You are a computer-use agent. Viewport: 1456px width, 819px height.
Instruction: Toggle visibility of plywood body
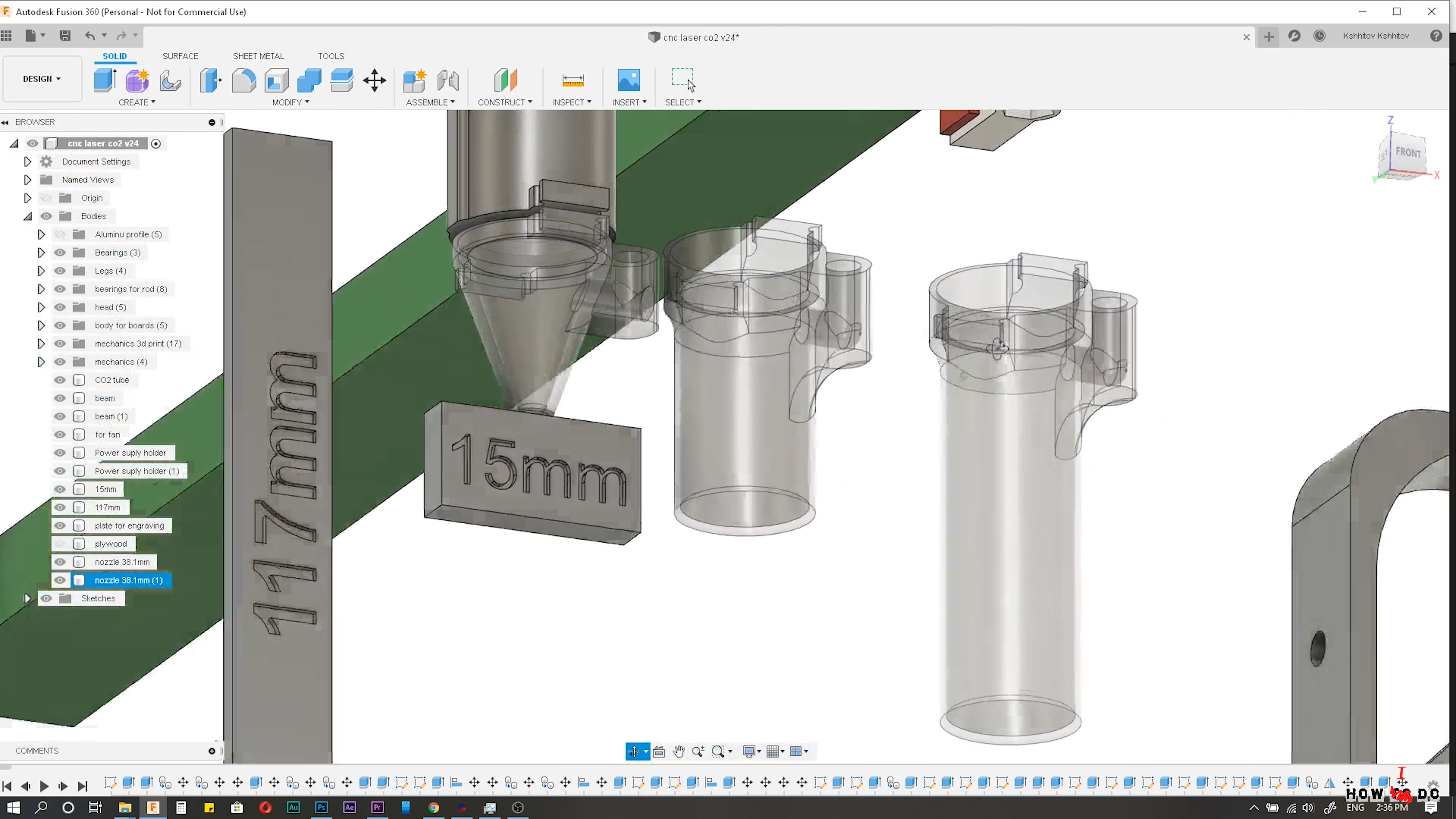pyautogui.click(x=59, y=543)
